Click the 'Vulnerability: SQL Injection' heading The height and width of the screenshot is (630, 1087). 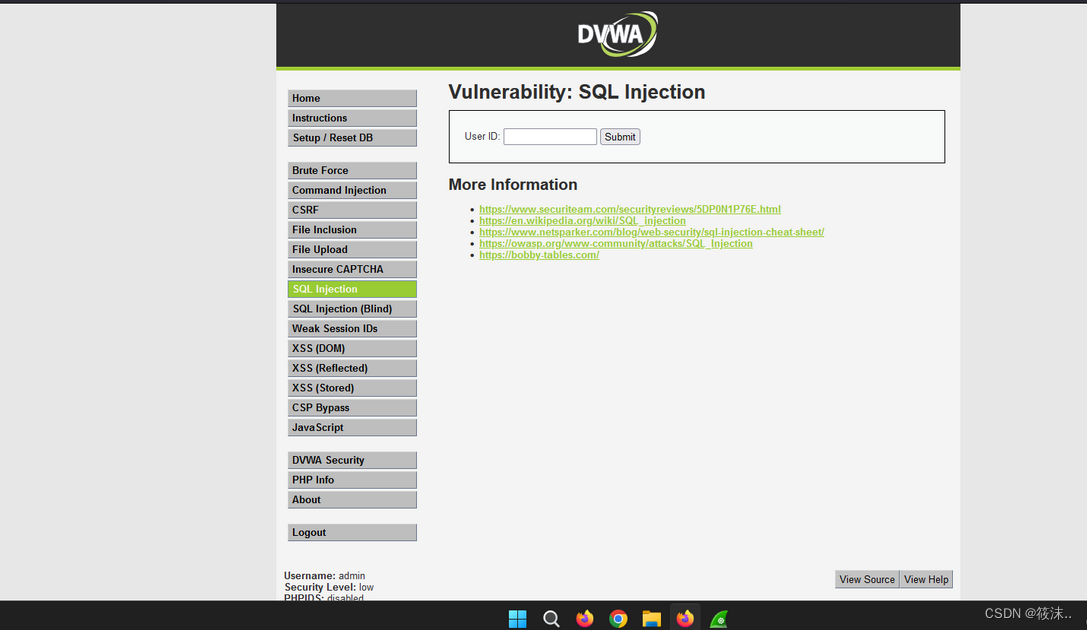point(577,92)
